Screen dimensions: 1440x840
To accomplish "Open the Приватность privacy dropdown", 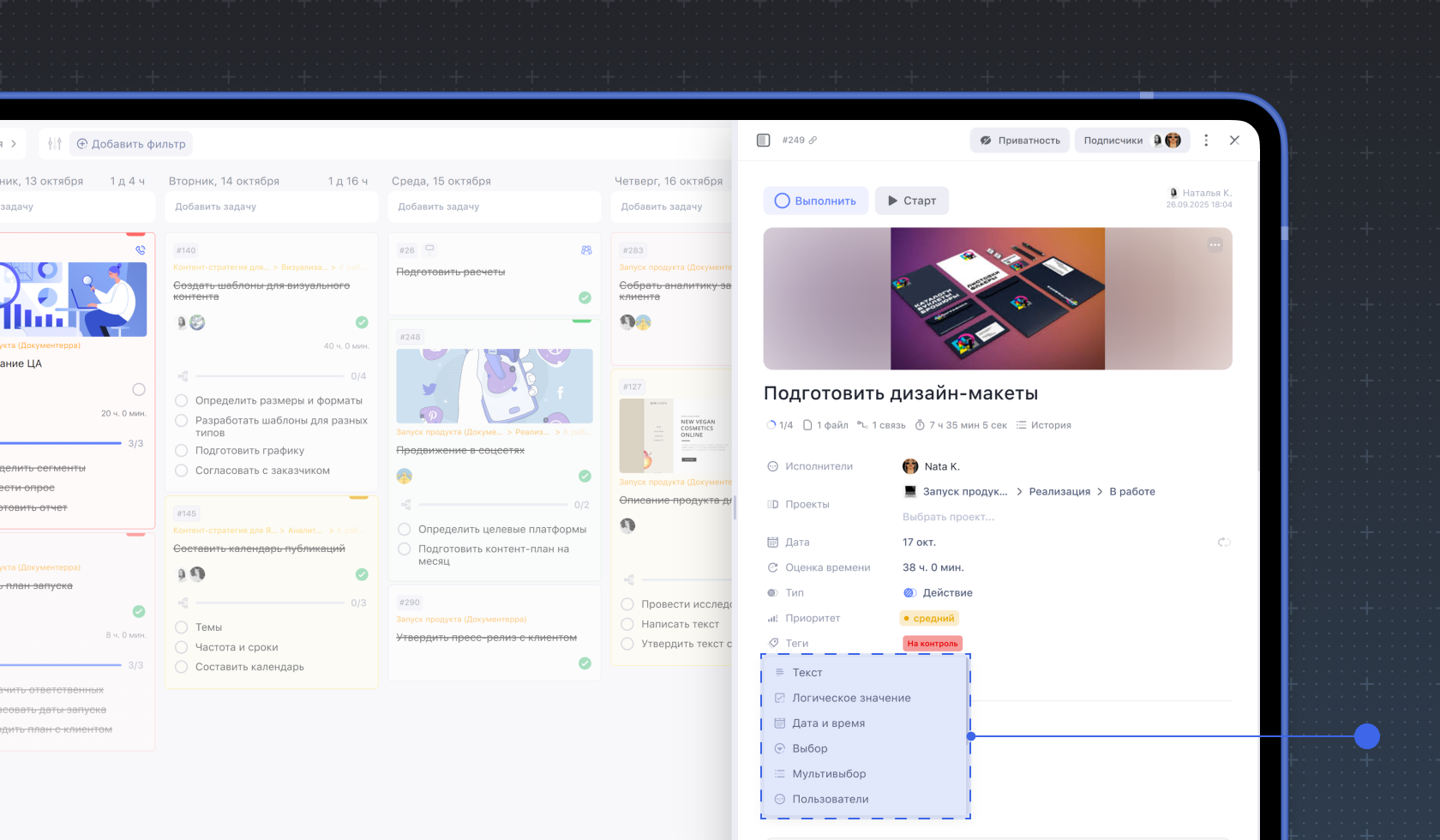I will pyautogui.click(x=1020, y=141).
